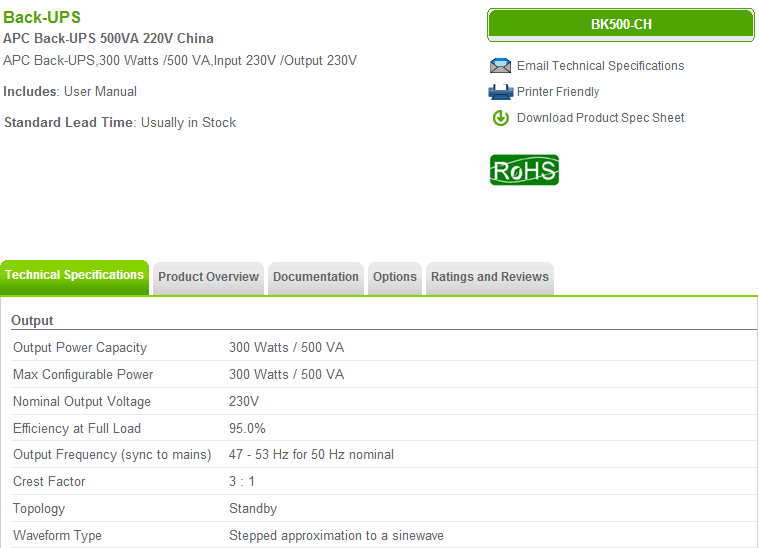This screenshot has height=548, width=759.
Task: Select the Output Power Capacity label
Action: (x=80, y=348)
